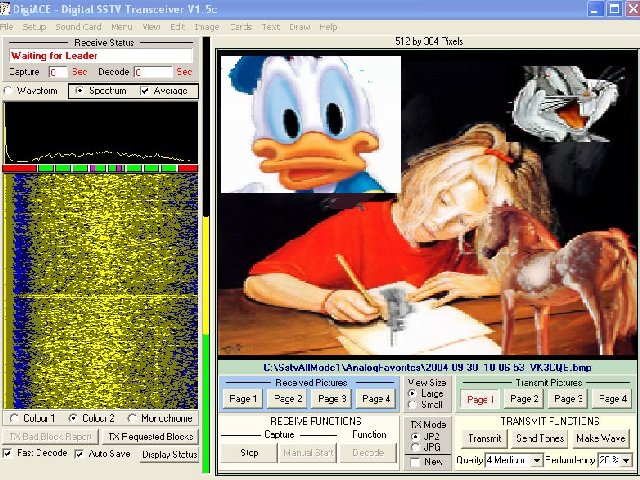640x480 pixels.
Task: Click the Send Tones button
Action: 540,439
